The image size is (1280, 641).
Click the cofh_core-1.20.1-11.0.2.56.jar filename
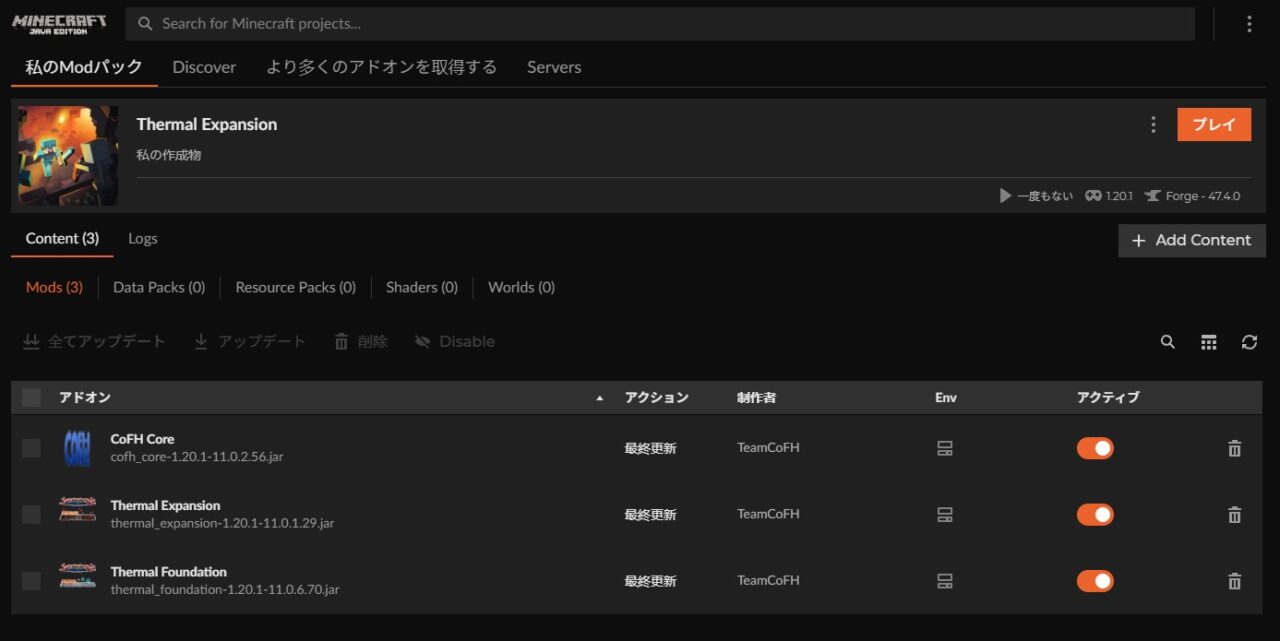tap(197, 457)
